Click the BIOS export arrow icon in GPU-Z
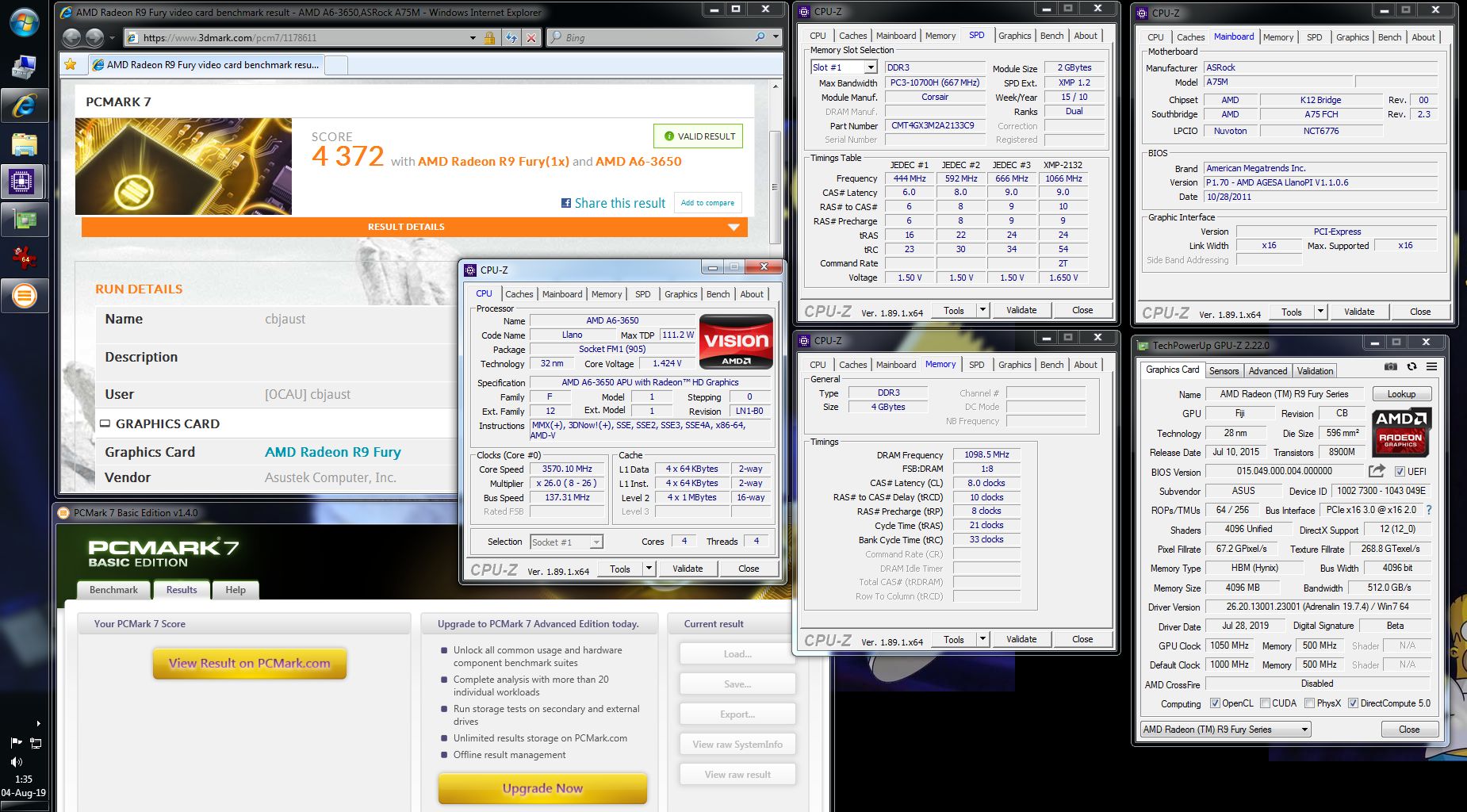 point(1377,471)
